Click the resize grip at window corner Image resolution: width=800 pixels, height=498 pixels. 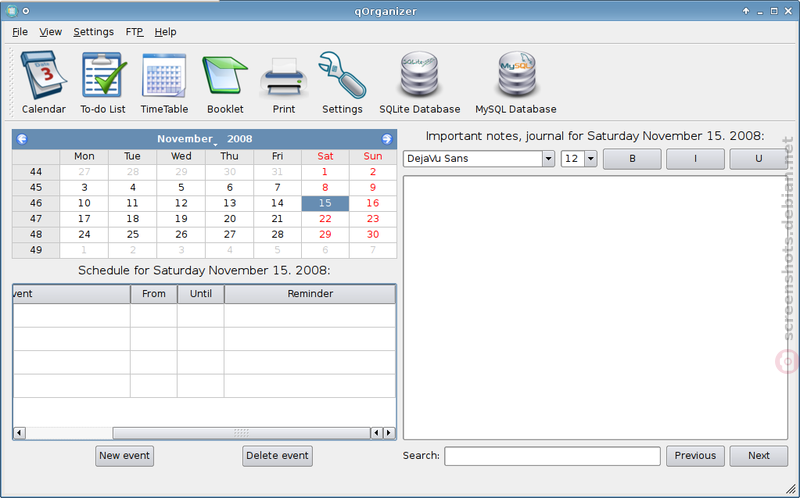[790, 489]
